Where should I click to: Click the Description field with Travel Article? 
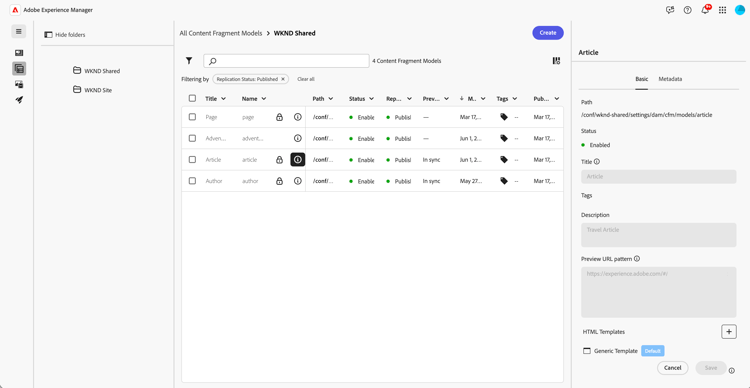(x=659, y=235)
